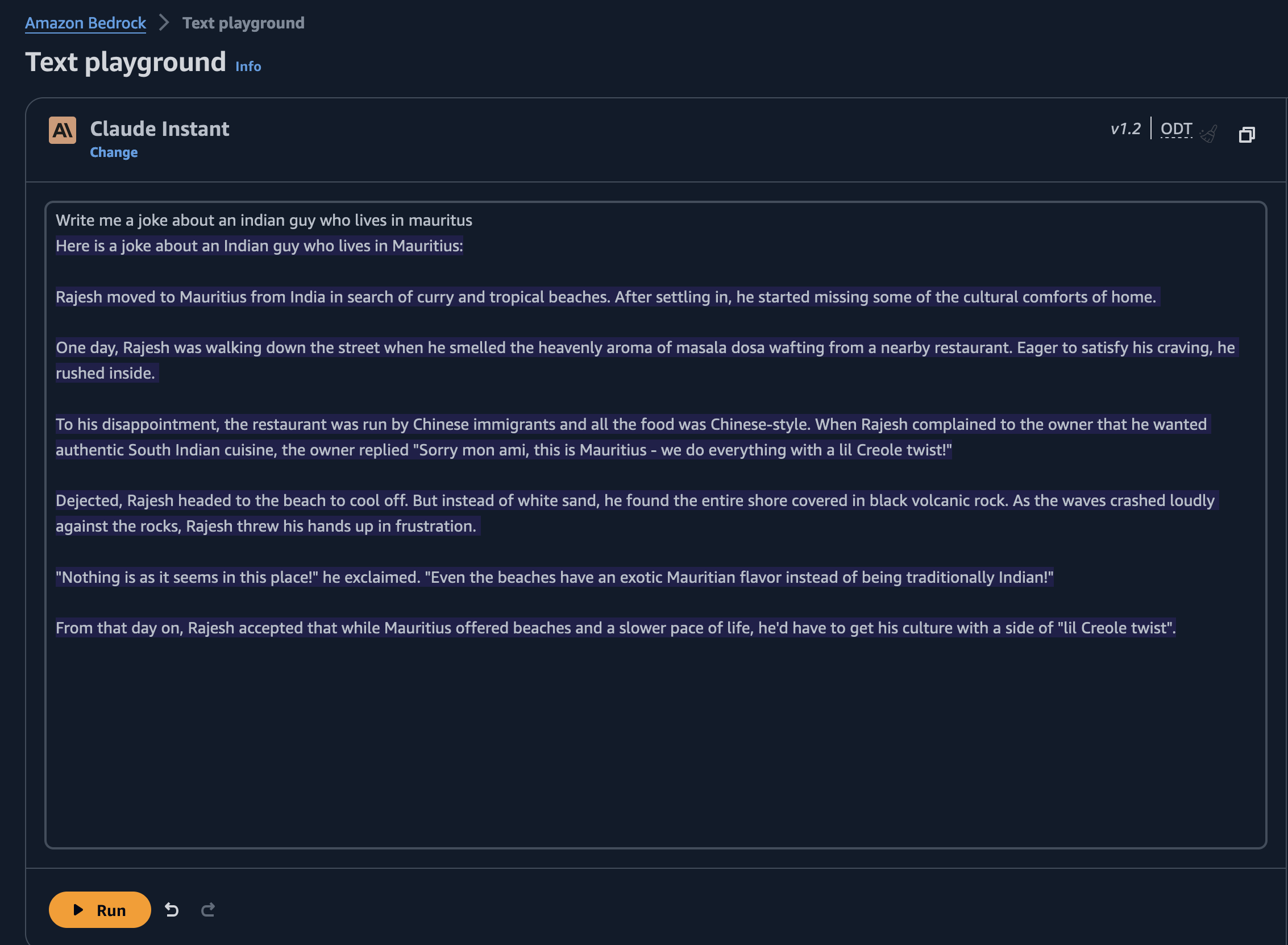This screenshot has width=1288, height=945.
Task: Open the Amazon Bedrock breadcrumb link
Action: coord(85,23)
